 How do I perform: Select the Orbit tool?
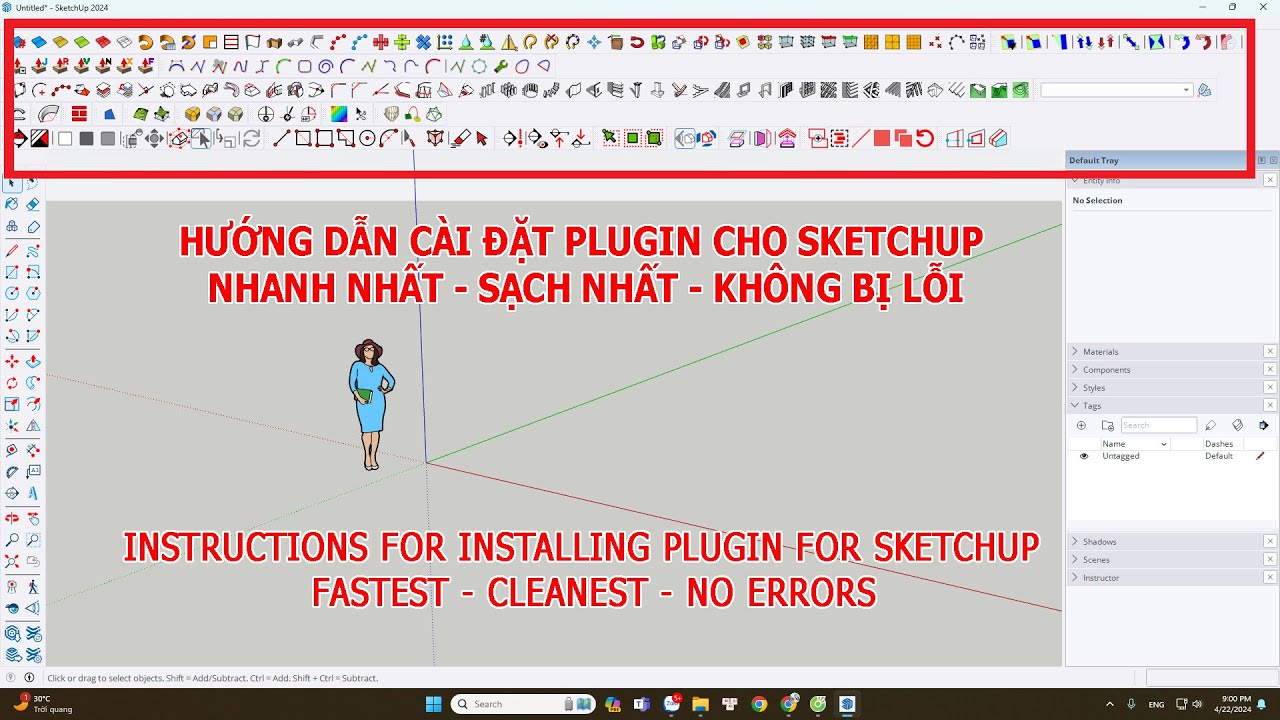[12, 518]
